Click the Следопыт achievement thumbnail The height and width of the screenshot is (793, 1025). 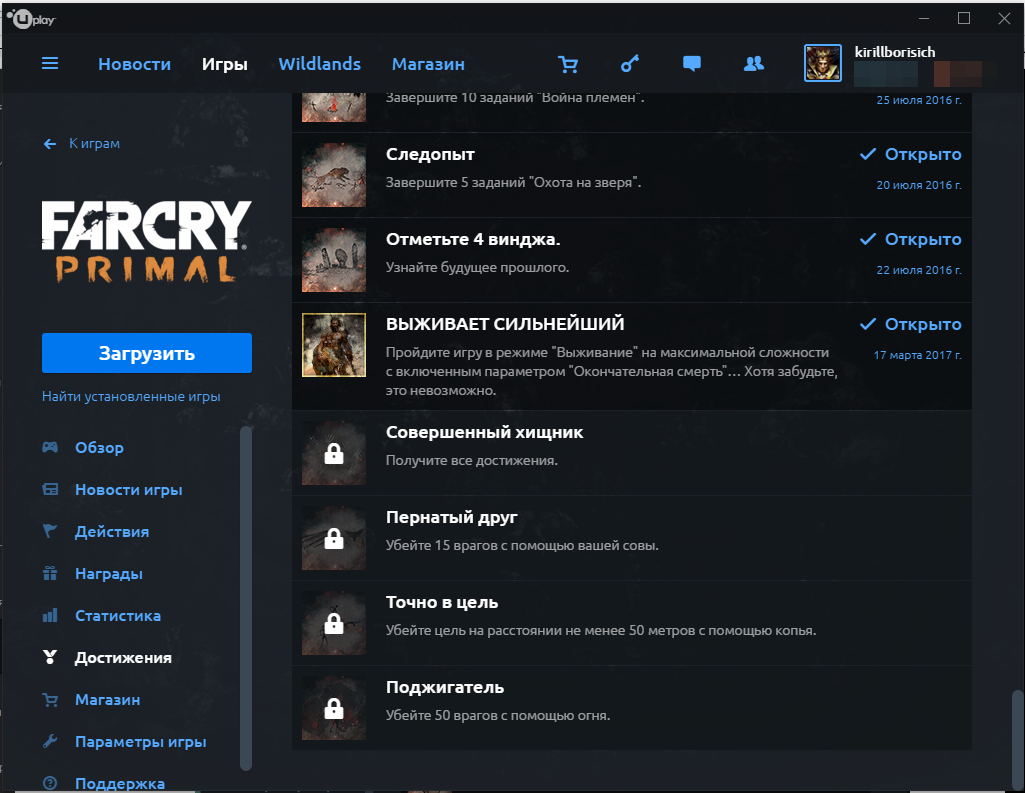334,175
